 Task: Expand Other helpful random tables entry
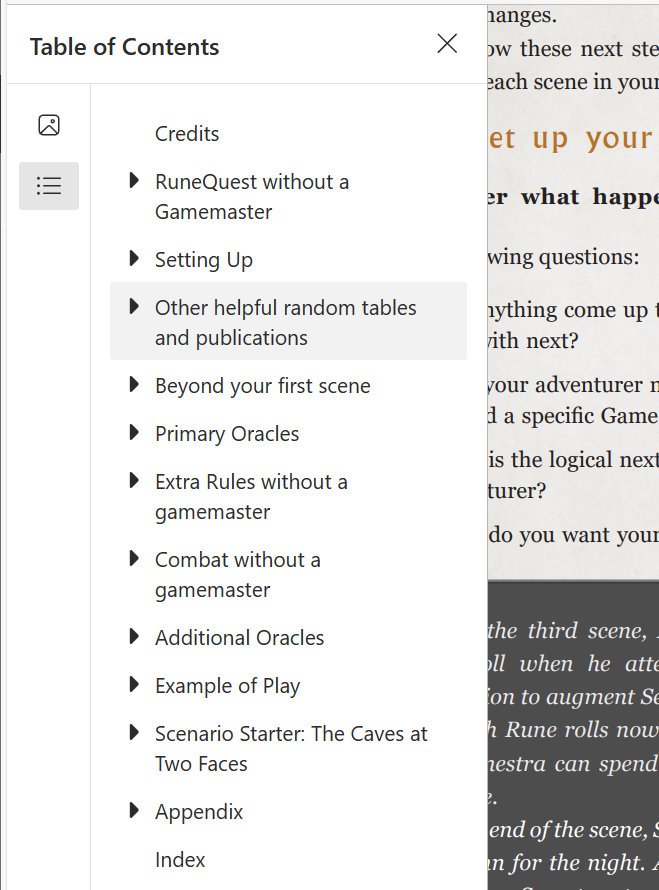134,307
